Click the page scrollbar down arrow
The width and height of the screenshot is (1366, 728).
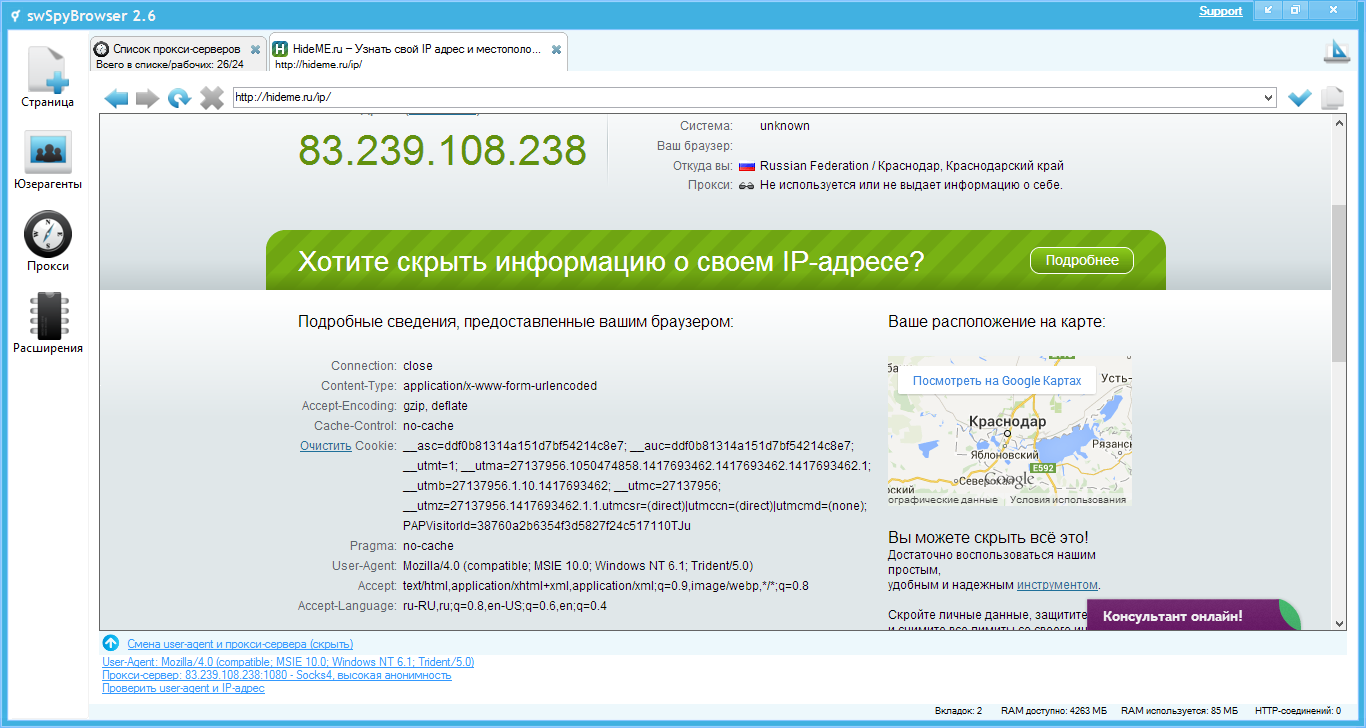point(1340,623)
